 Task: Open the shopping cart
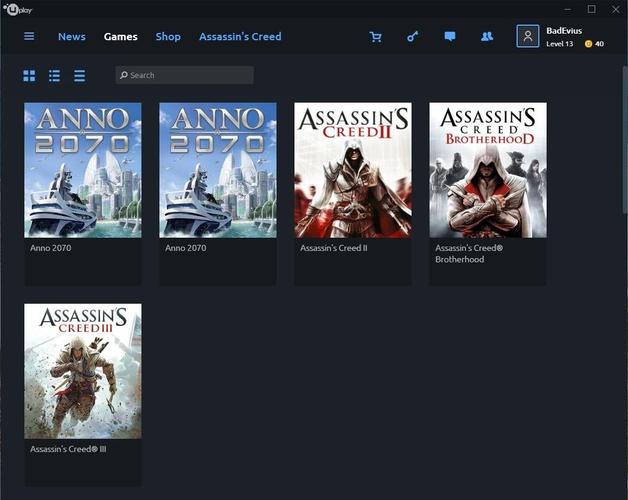click(x=375, y=37)
